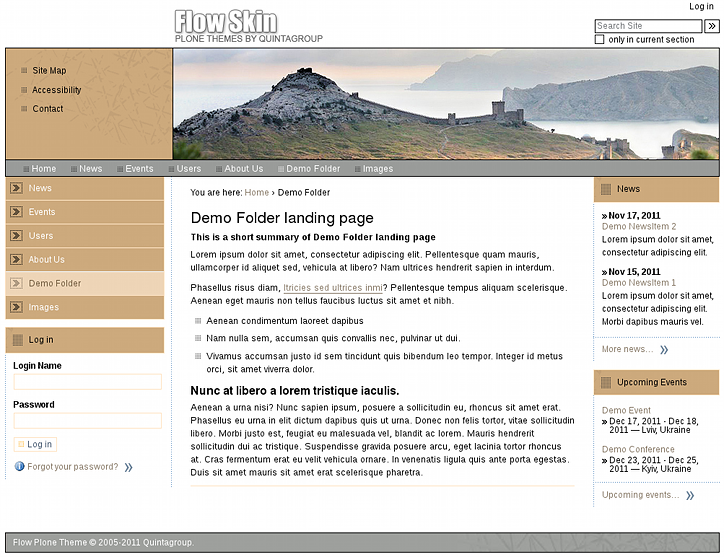Click the Forgot your password link
Viewport: 724px width, 557px height.
[x=72, y=466]
